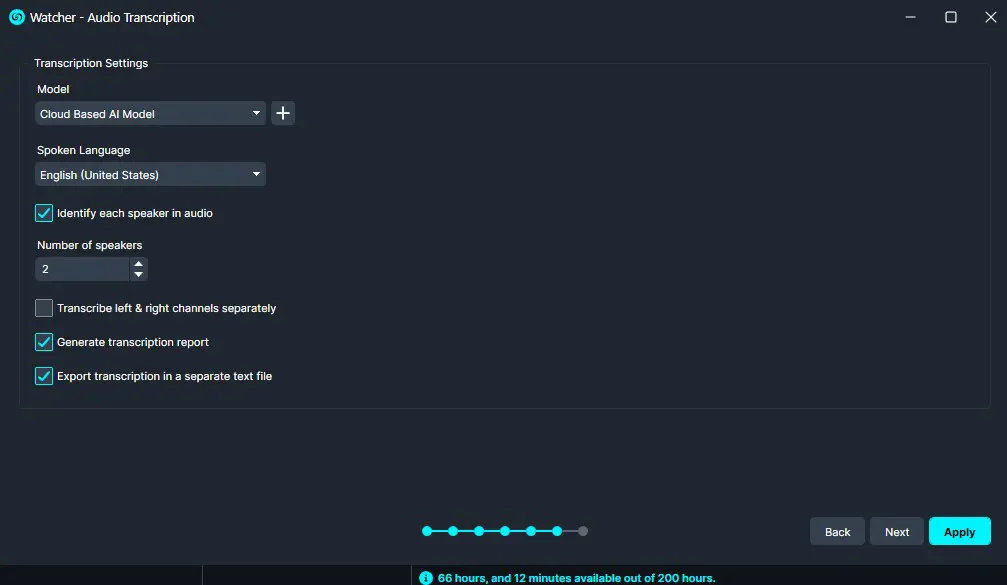Apply the transcription settings

point(959,532)
